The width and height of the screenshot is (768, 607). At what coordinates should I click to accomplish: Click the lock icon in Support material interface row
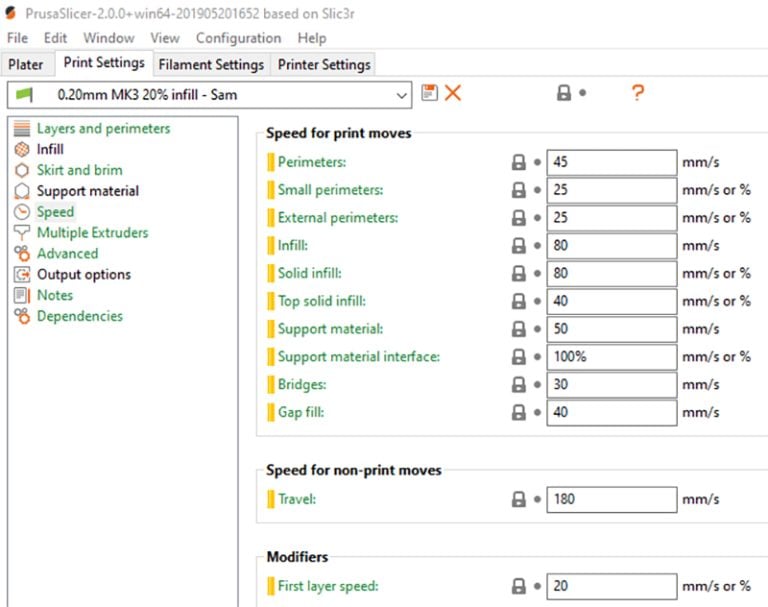click(x=519, y=357)
